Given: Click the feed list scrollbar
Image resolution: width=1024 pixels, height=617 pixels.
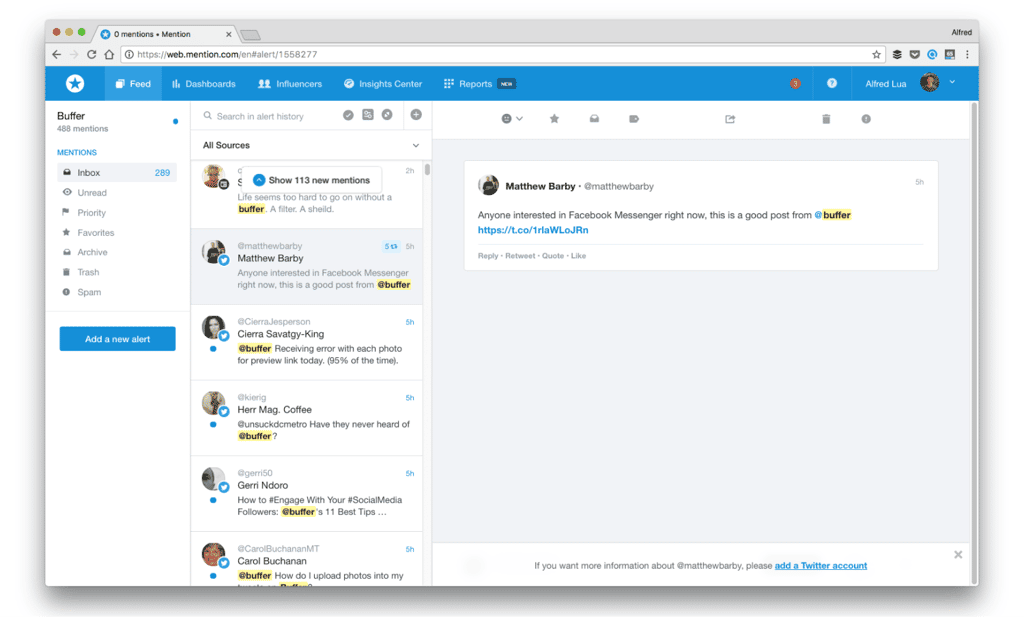Looking at the screenshot, I should click(x=427, y=170).
